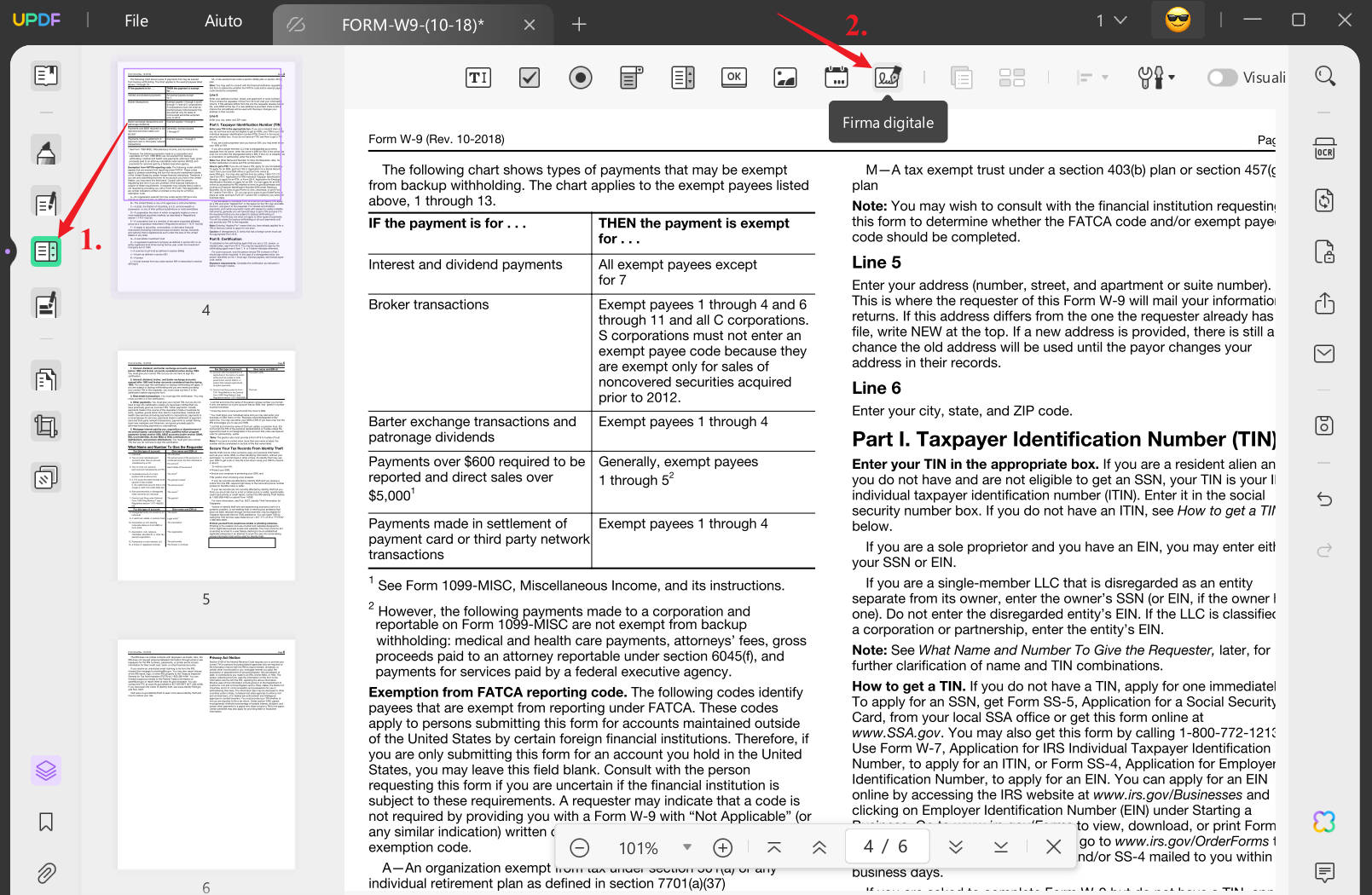Screen dimensions: 1372x895
Task: Save the document with disk icon
Action: pyautogui.click(x=1324, y=425)
